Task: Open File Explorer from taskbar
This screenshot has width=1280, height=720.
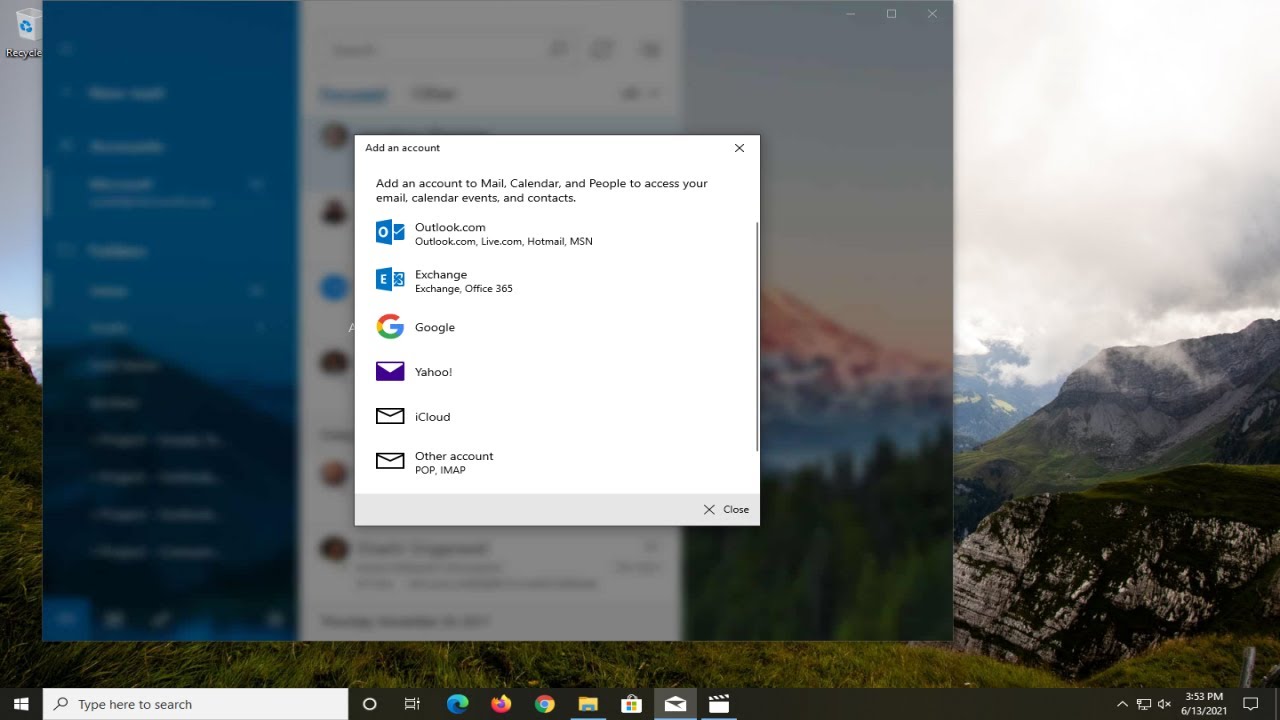Action: coord(588,704)
